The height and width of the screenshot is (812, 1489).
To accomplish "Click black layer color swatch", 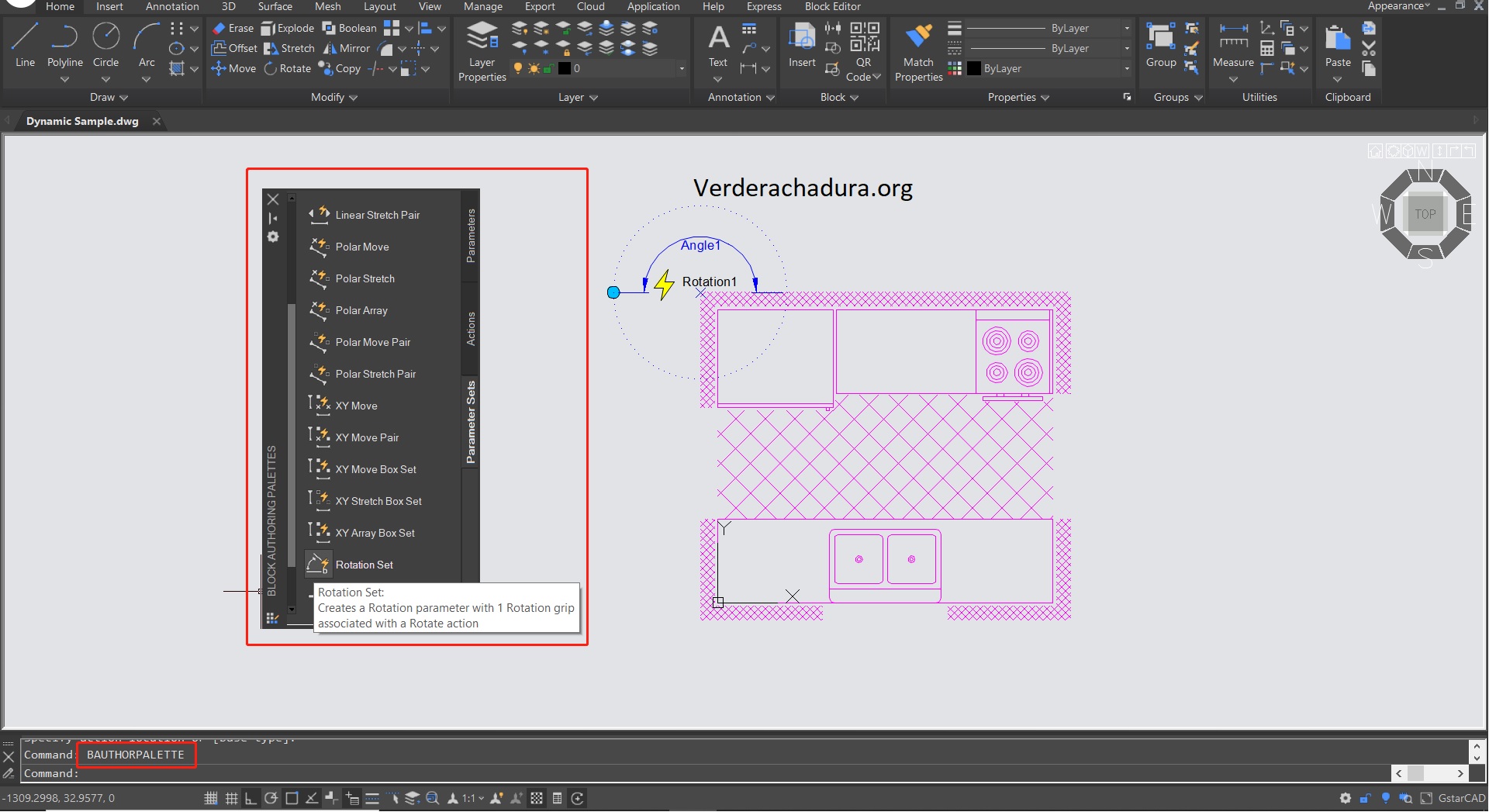I will tap(565, 68).
